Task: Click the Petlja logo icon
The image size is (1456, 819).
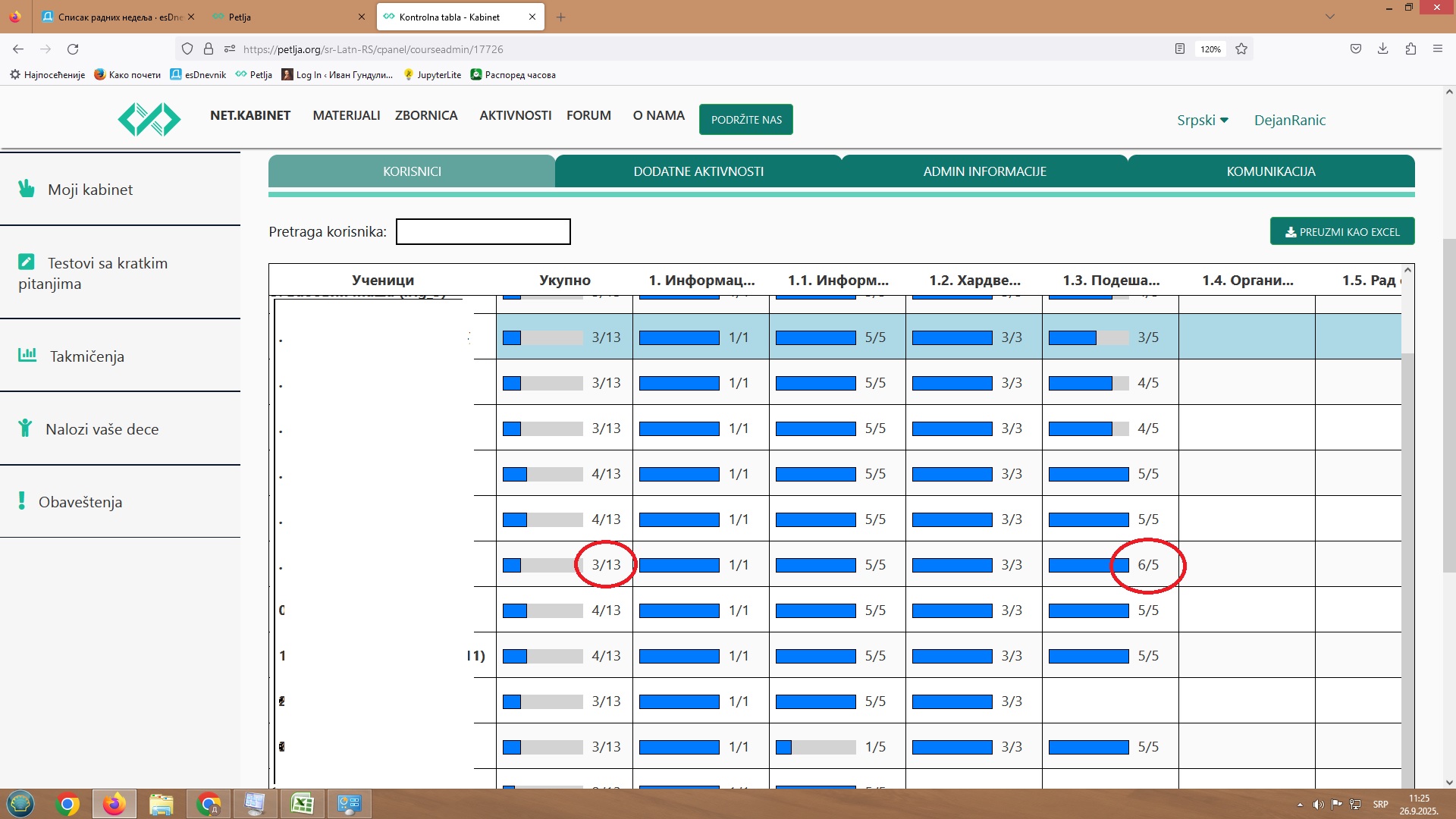Action: pos(149,120)
